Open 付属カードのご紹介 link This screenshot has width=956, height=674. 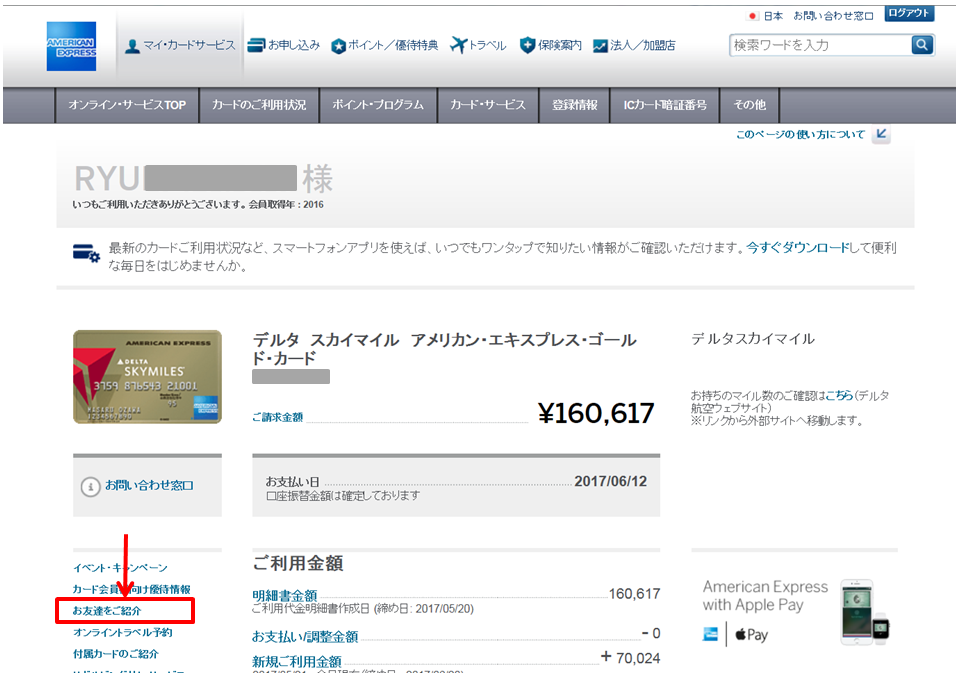pyautogui.click(x=116, y=654)
